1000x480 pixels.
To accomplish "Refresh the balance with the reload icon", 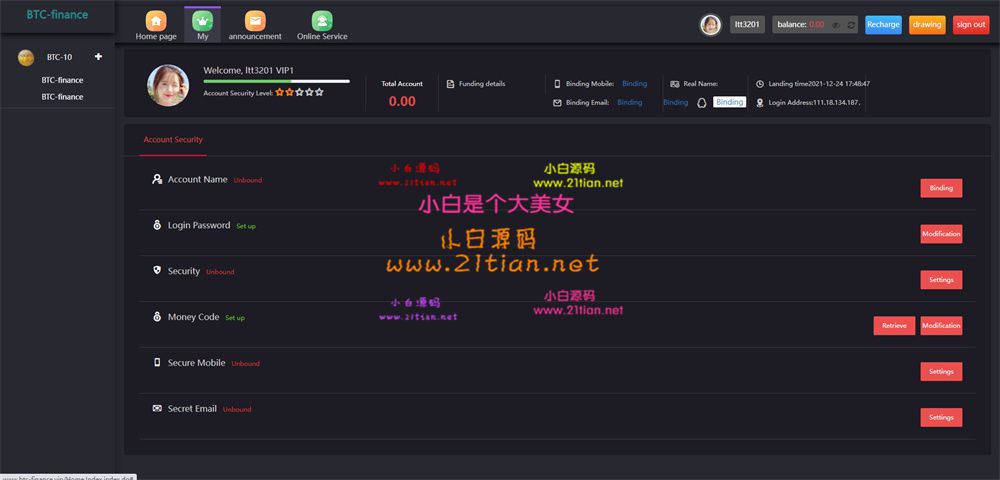I will coord(850,24).
